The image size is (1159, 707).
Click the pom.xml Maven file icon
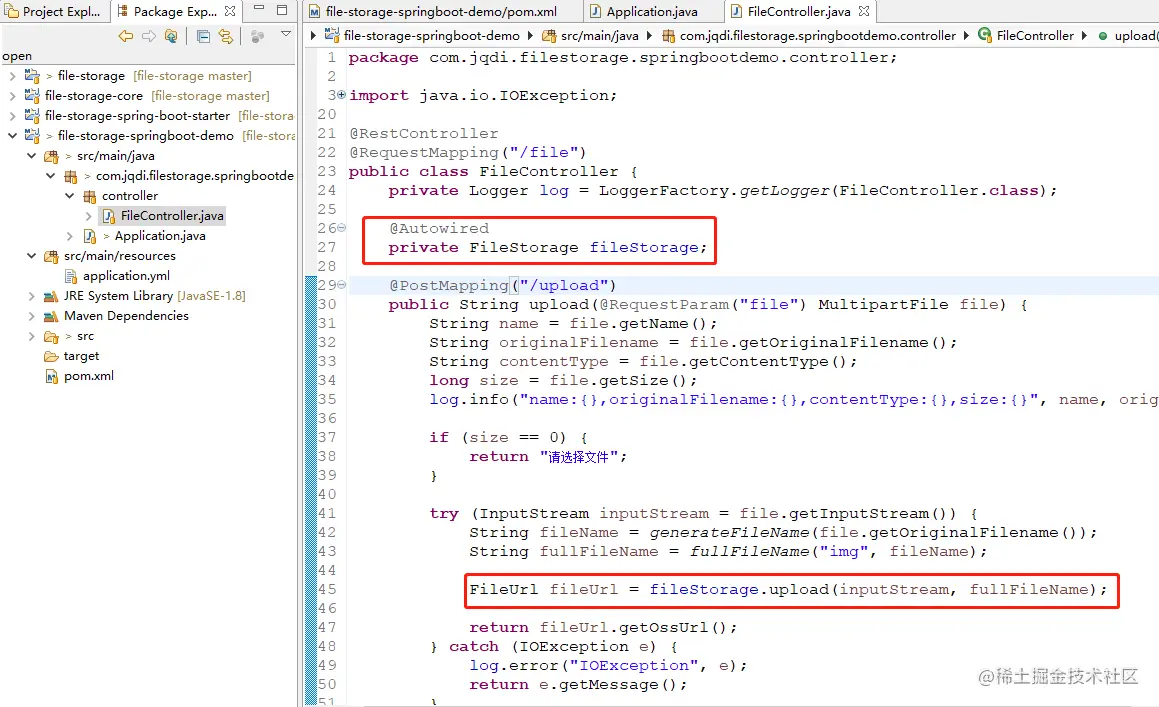[51, 376]
